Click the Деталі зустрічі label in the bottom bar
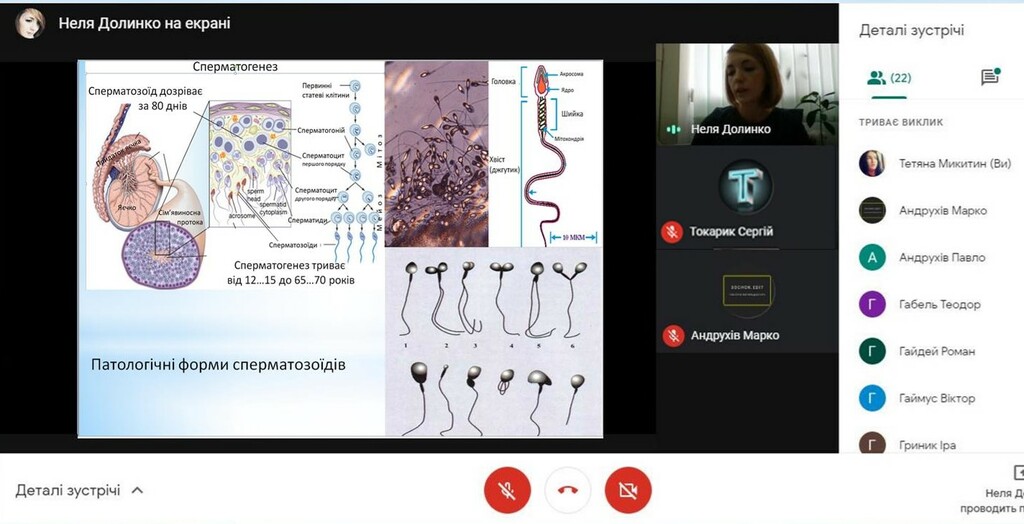 (x=68, y=490)
